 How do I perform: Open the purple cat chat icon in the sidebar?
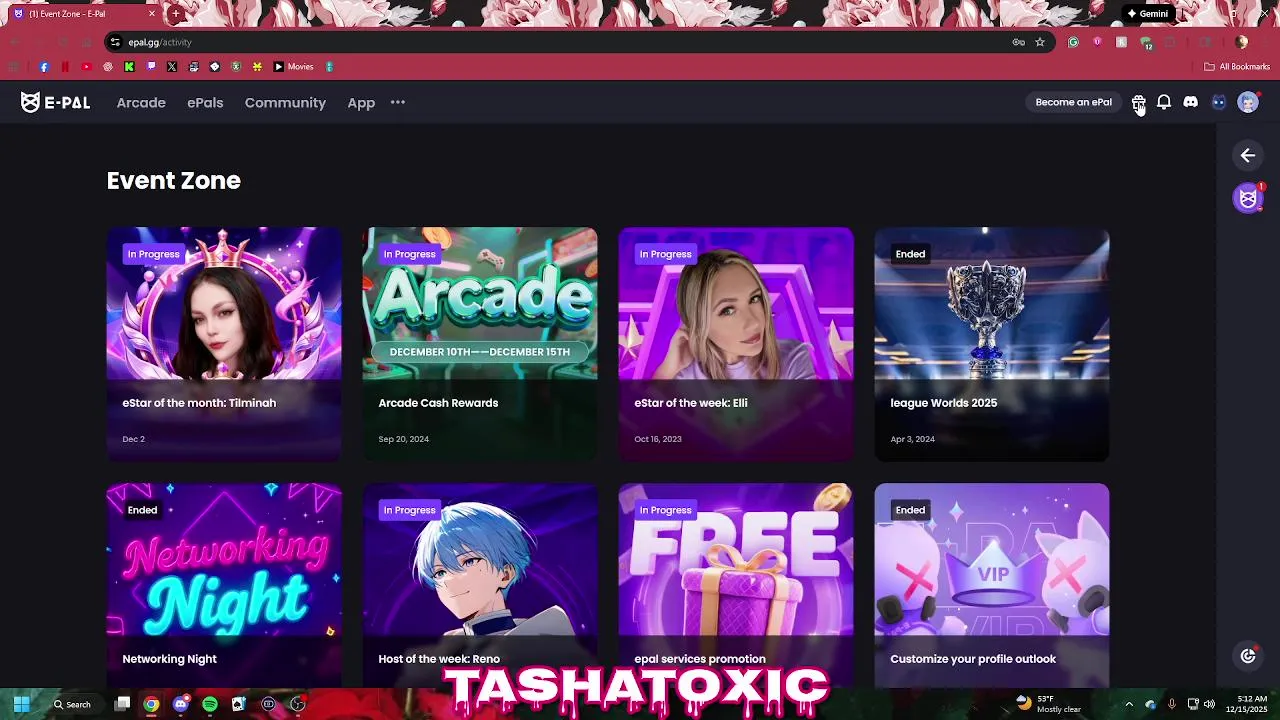tap(1248, 198)
